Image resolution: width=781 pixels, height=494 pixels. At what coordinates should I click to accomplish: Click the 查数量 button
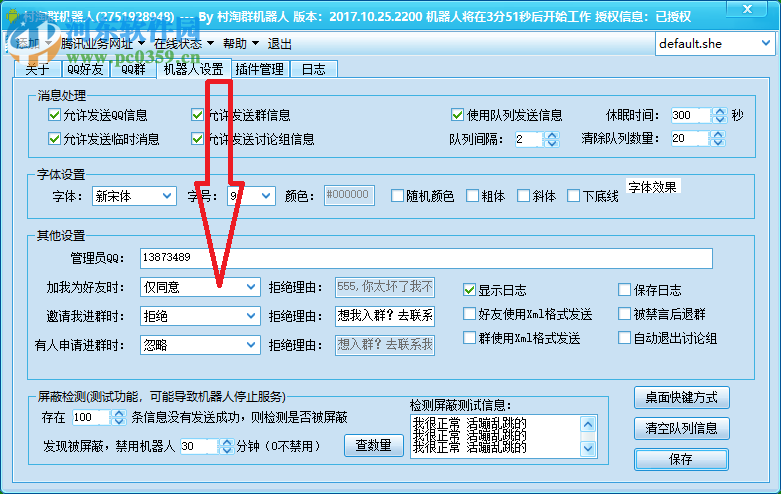374,445
